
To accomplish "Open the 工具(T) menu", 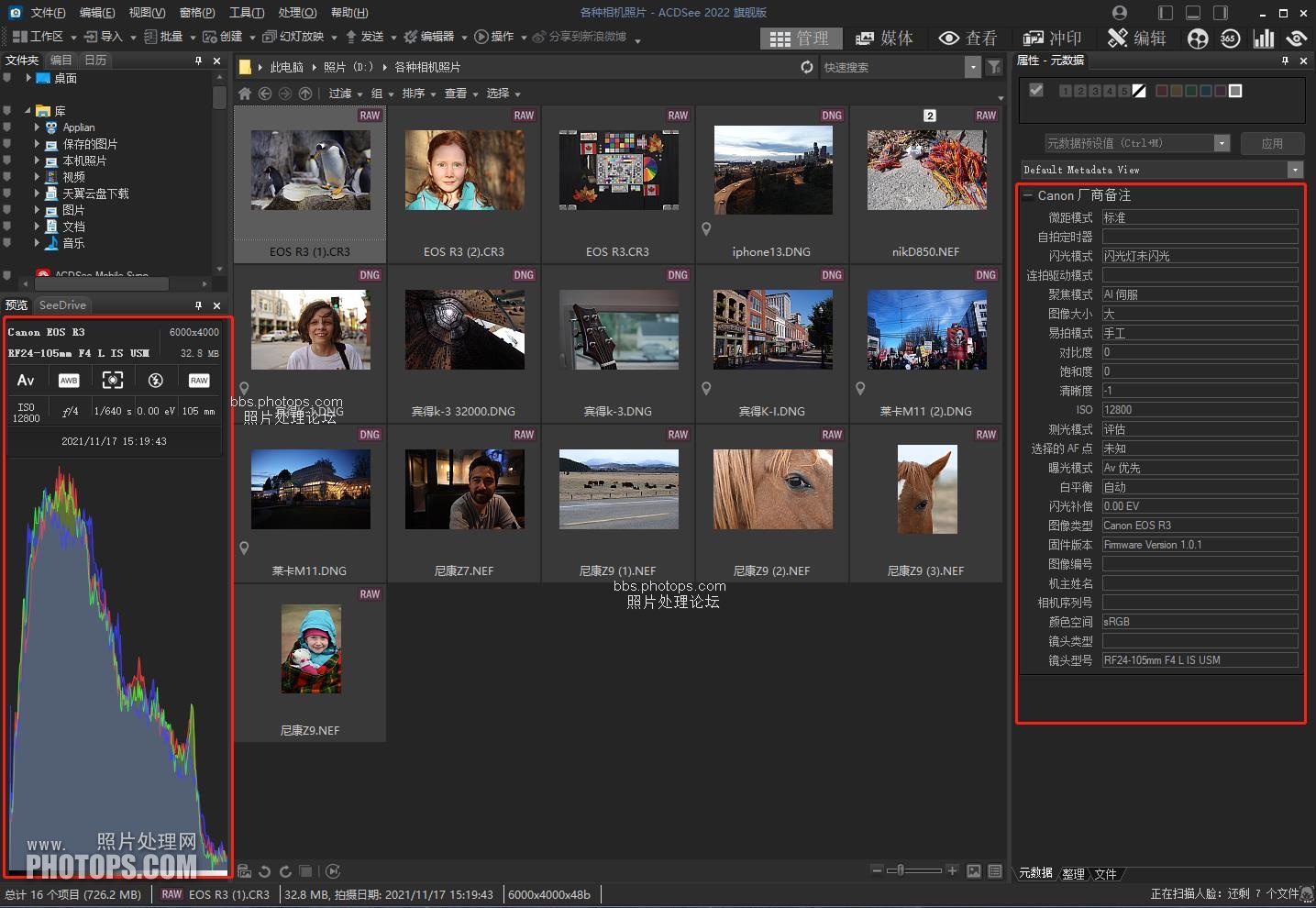I will coord(247,13).
